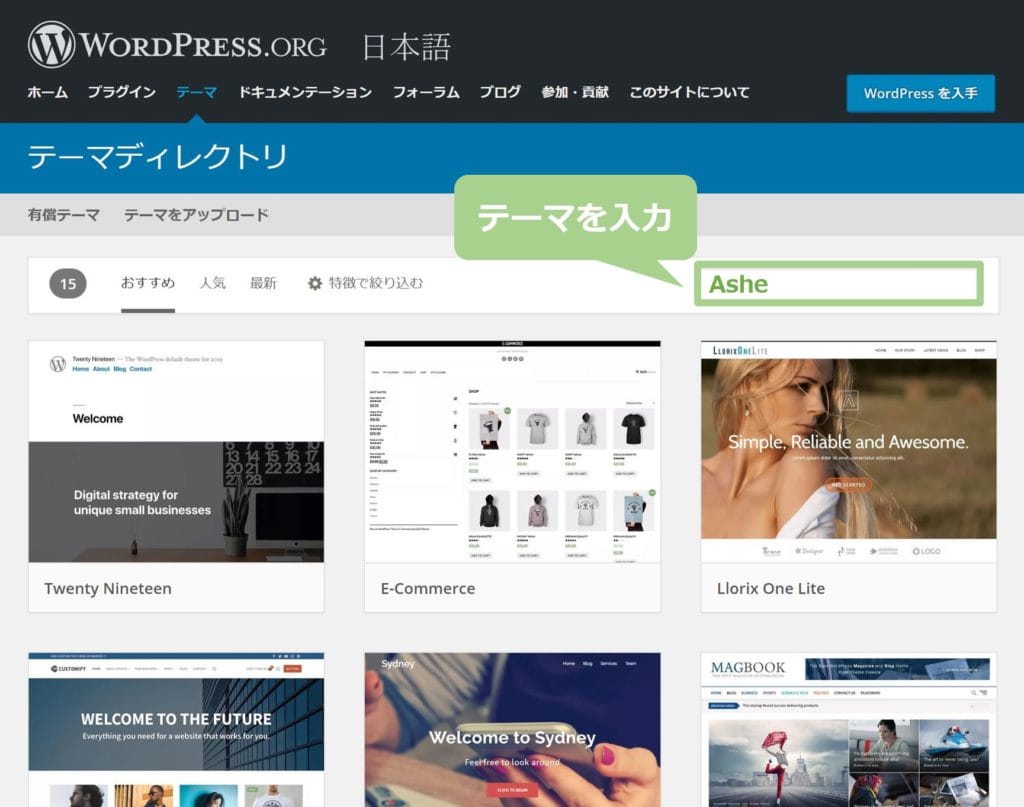This screenshot has height=807, width=1024.
Task: Open the ホーム menu item
Action: [x=48, y=93]
